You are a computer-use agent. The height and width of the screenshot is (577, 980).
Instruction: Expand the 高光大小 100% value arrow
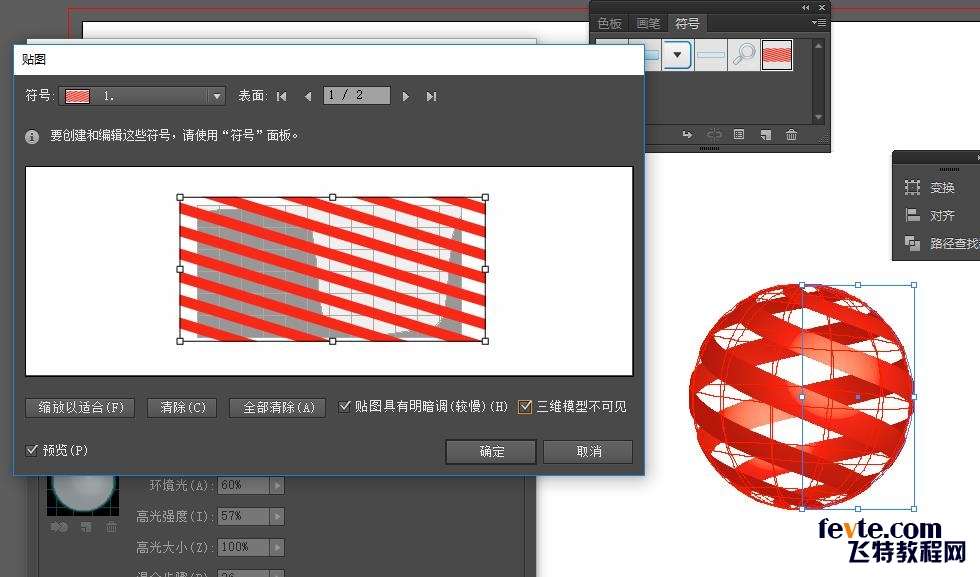pos(277,547)
